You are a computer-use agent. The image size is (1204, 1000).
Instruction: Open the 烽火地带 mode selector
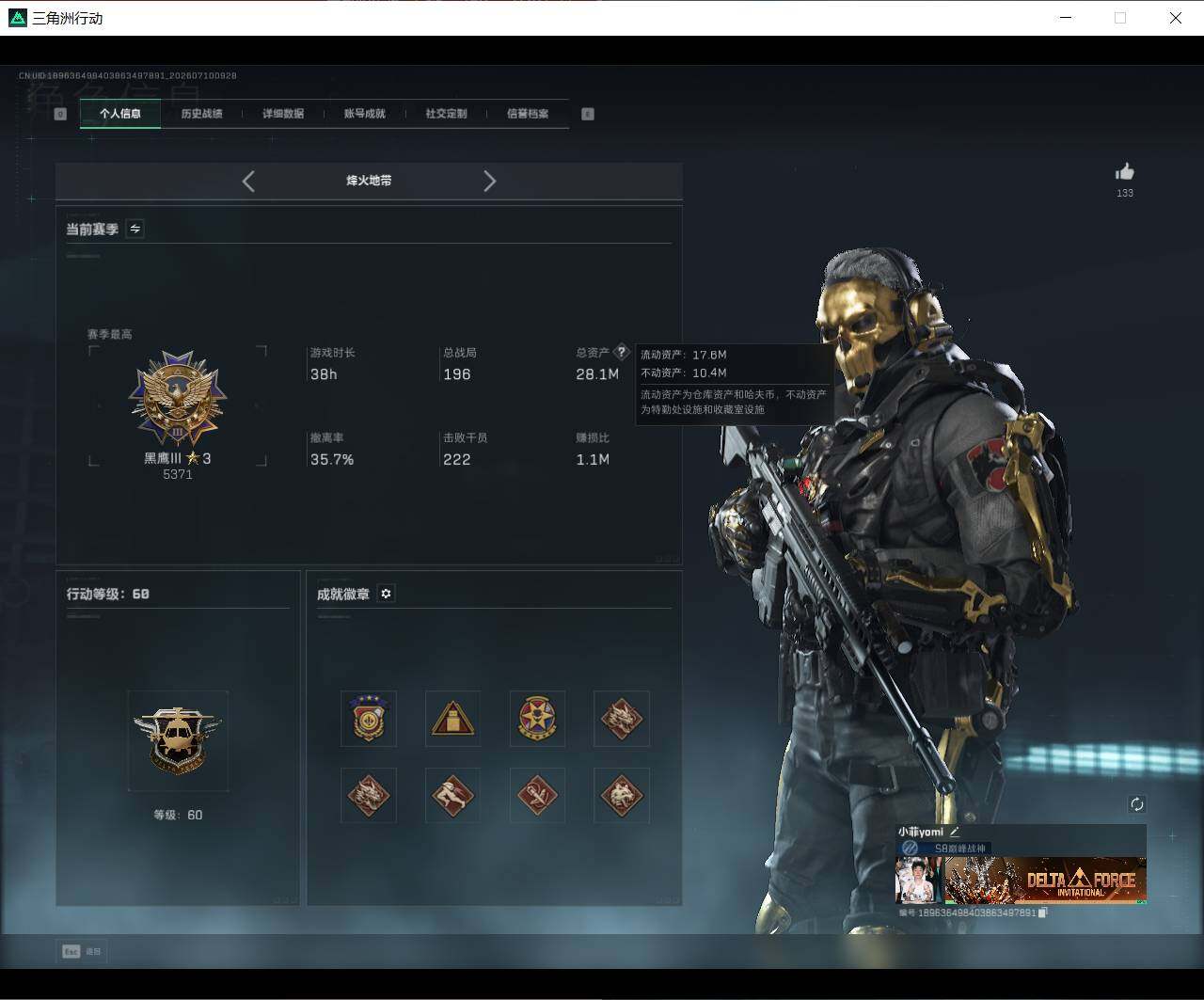pos(369,181)
